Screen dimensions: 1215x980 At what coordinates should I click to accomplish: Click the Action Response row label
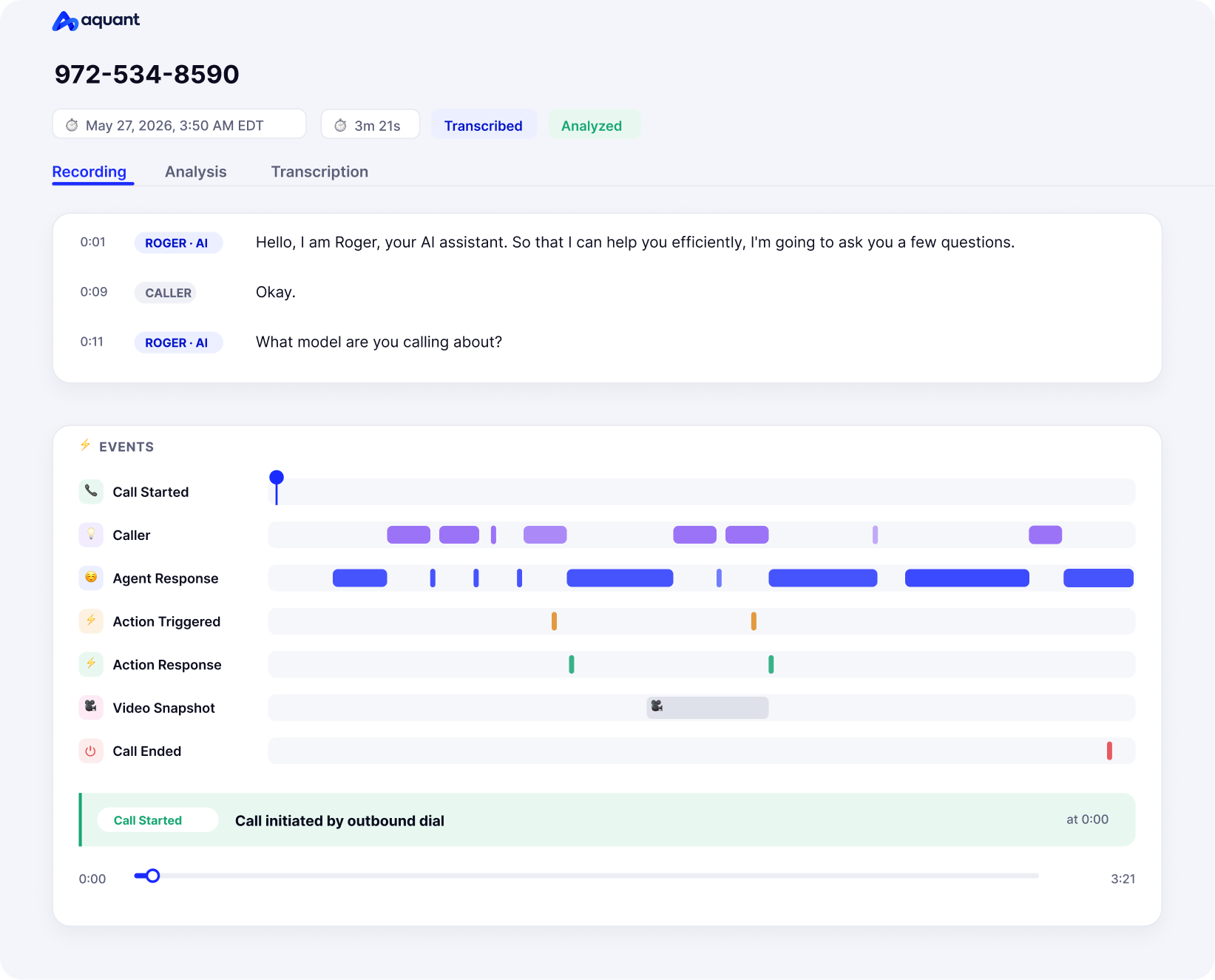coord(167,665)
